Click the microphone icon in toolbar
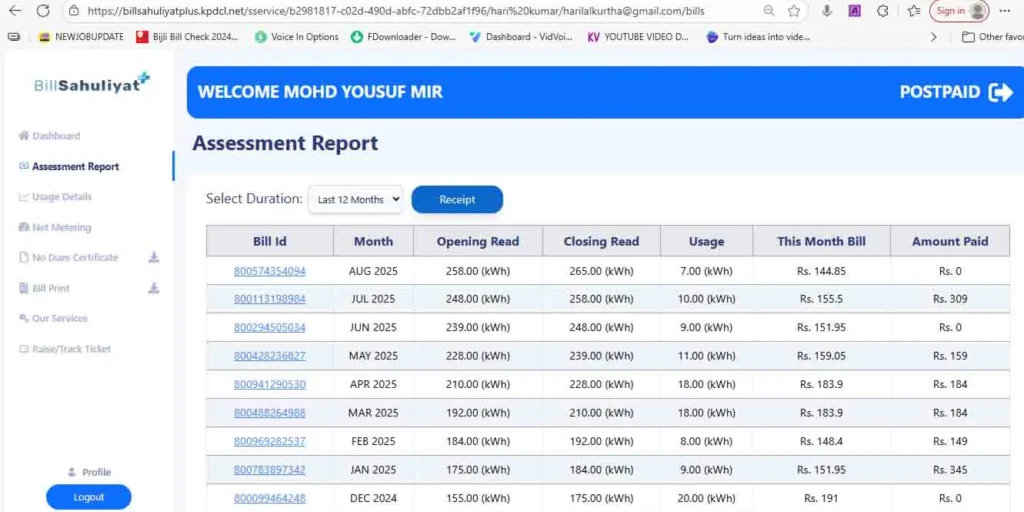Viewport: 1024px width, 512px height. [826, 11]
